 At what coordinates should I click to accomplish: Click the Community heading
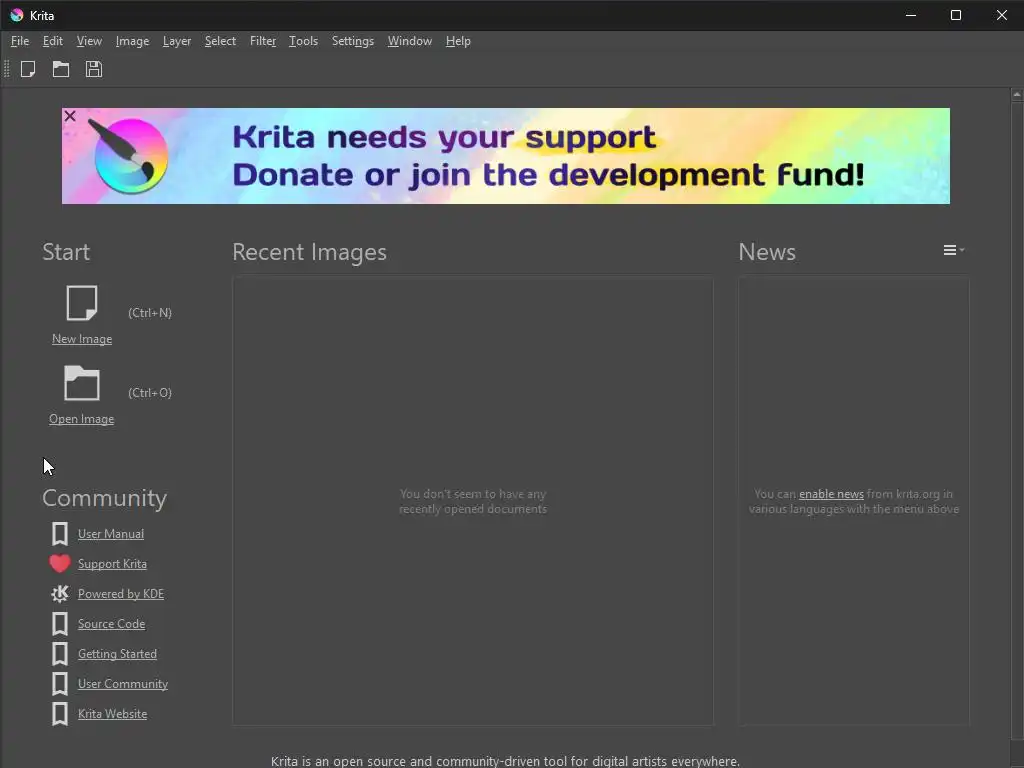[x=104, y=498]
